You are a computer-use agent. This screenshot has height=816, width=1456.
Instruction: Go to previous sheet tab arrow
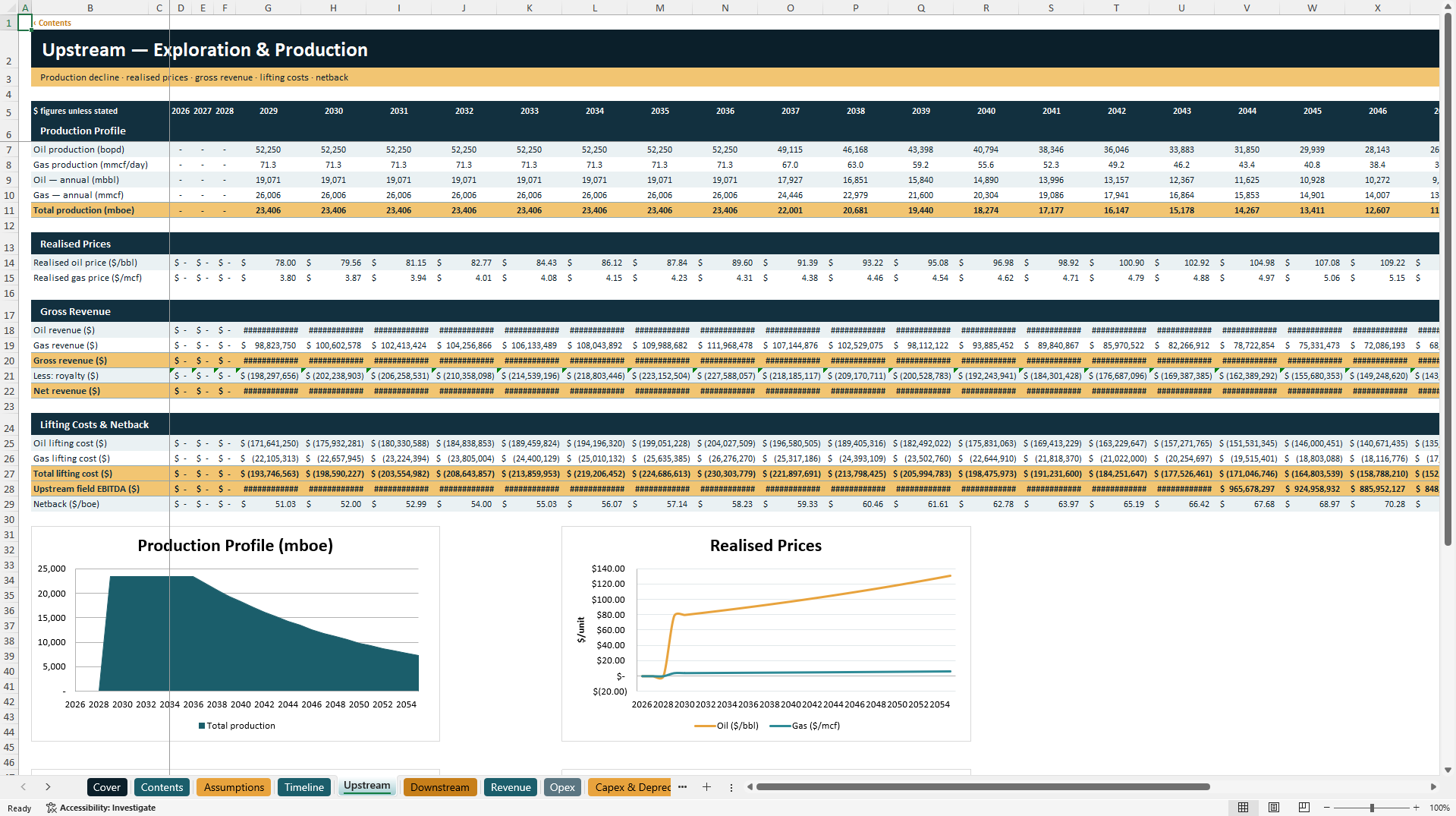pyautogui.click(x=24, y=787)
